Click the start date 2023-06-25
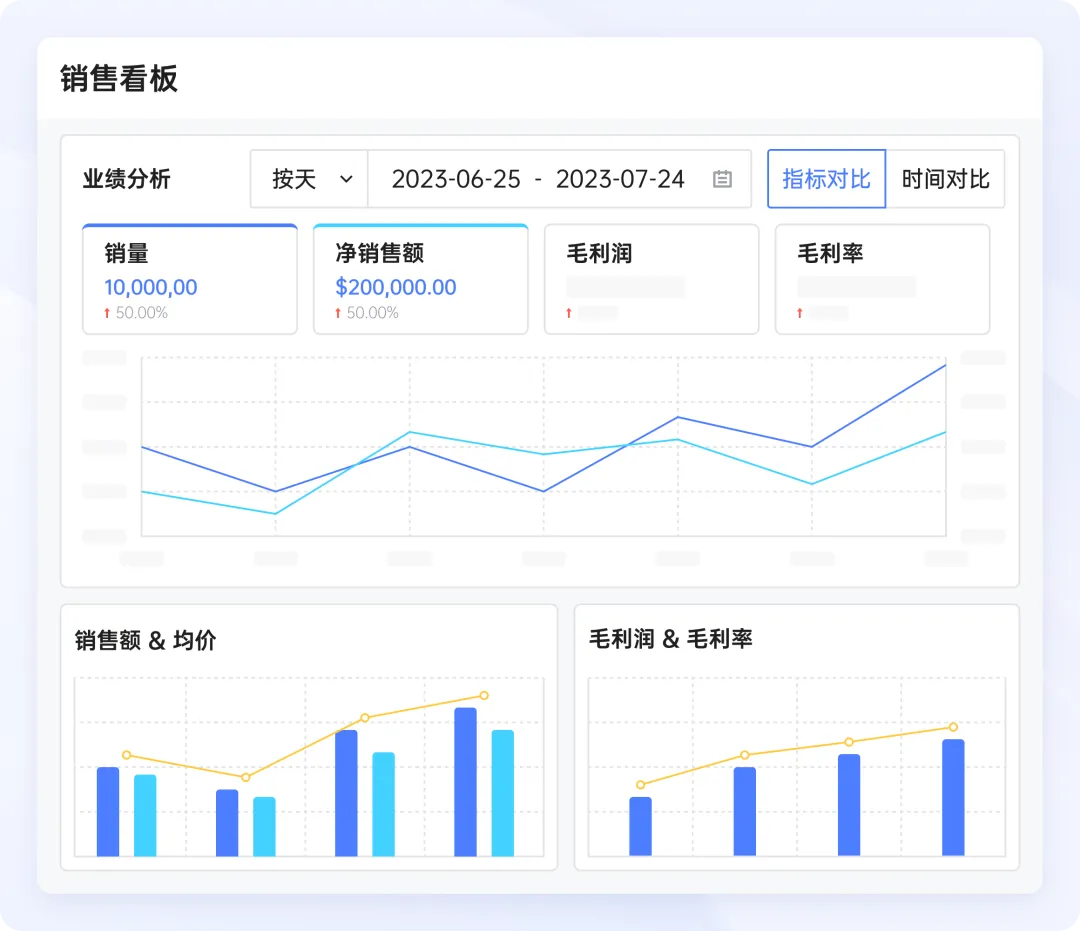Screen dimensions: 1080x931 (456, 179)
